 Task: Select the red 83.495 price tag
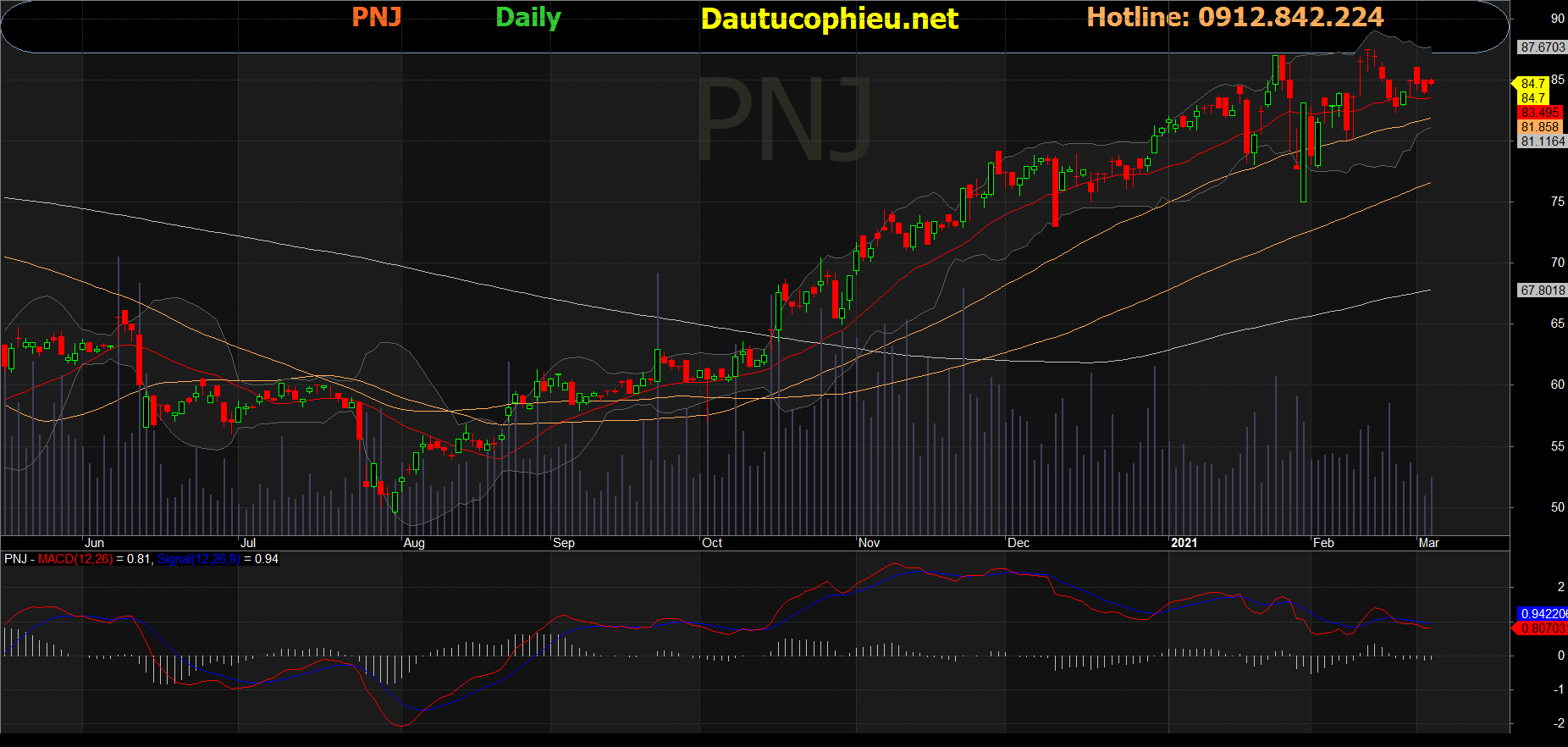(1539, 113)
